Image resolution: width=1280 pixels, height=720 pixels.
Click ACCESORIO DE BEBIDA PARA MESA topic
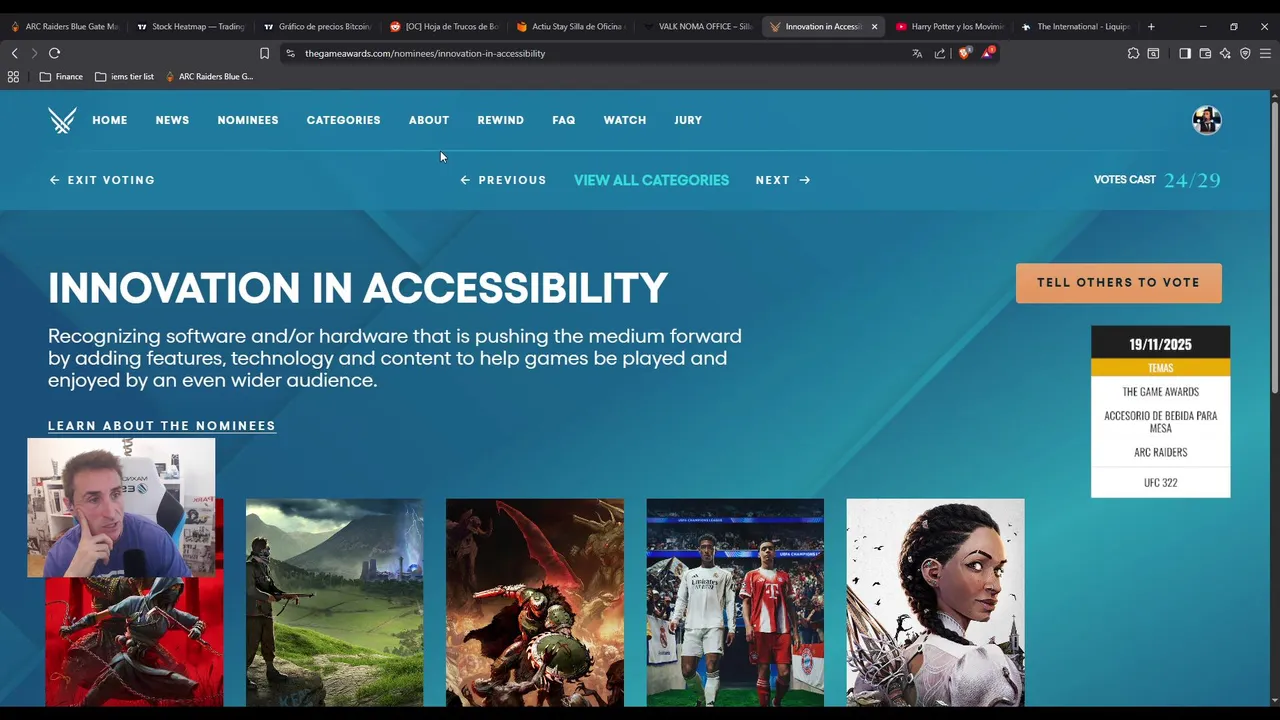[x=1160, y=422]
